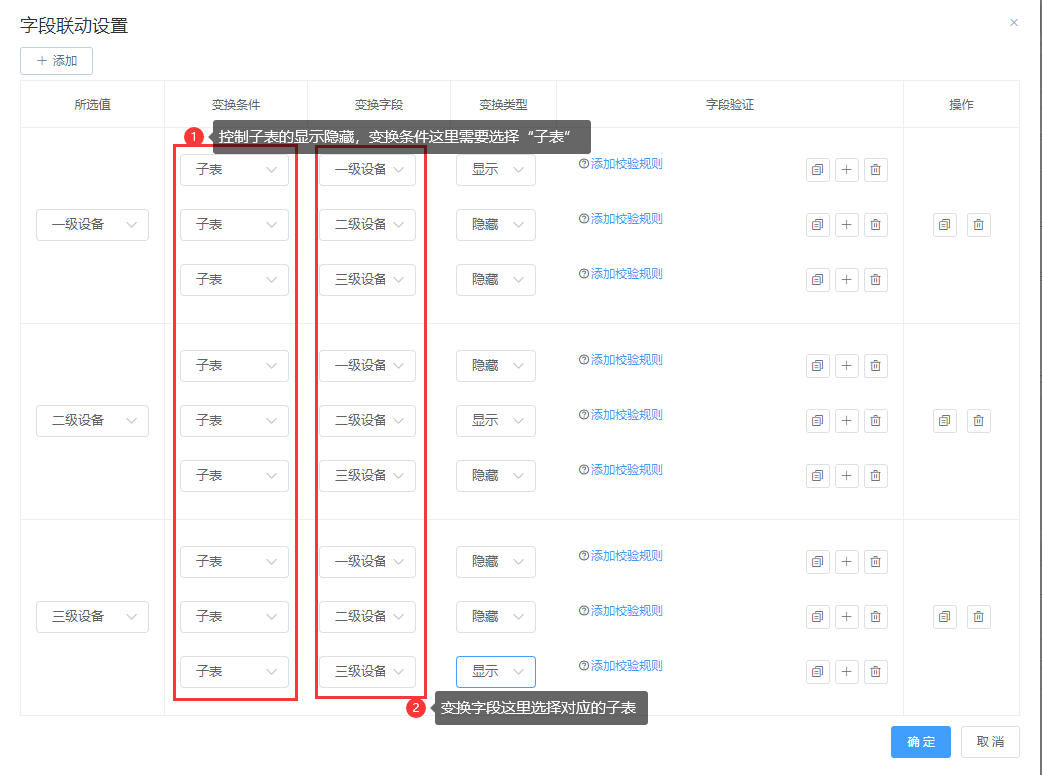Click the plus icon in the last row of the 一级设备 group

[847, 280]
